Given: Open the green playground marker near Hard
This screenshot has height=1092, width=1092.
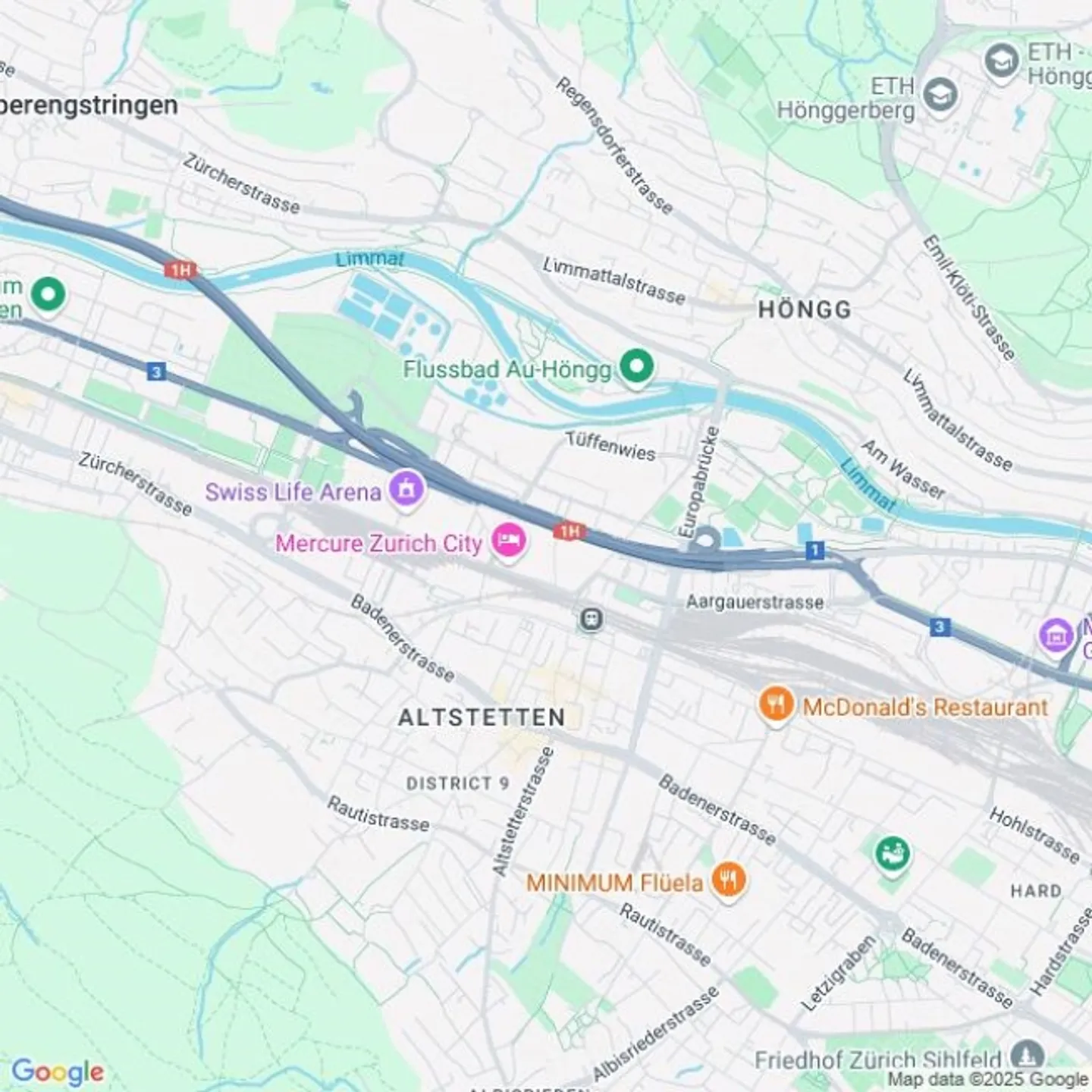Looking at the screenshot, I should coord(893,855).
